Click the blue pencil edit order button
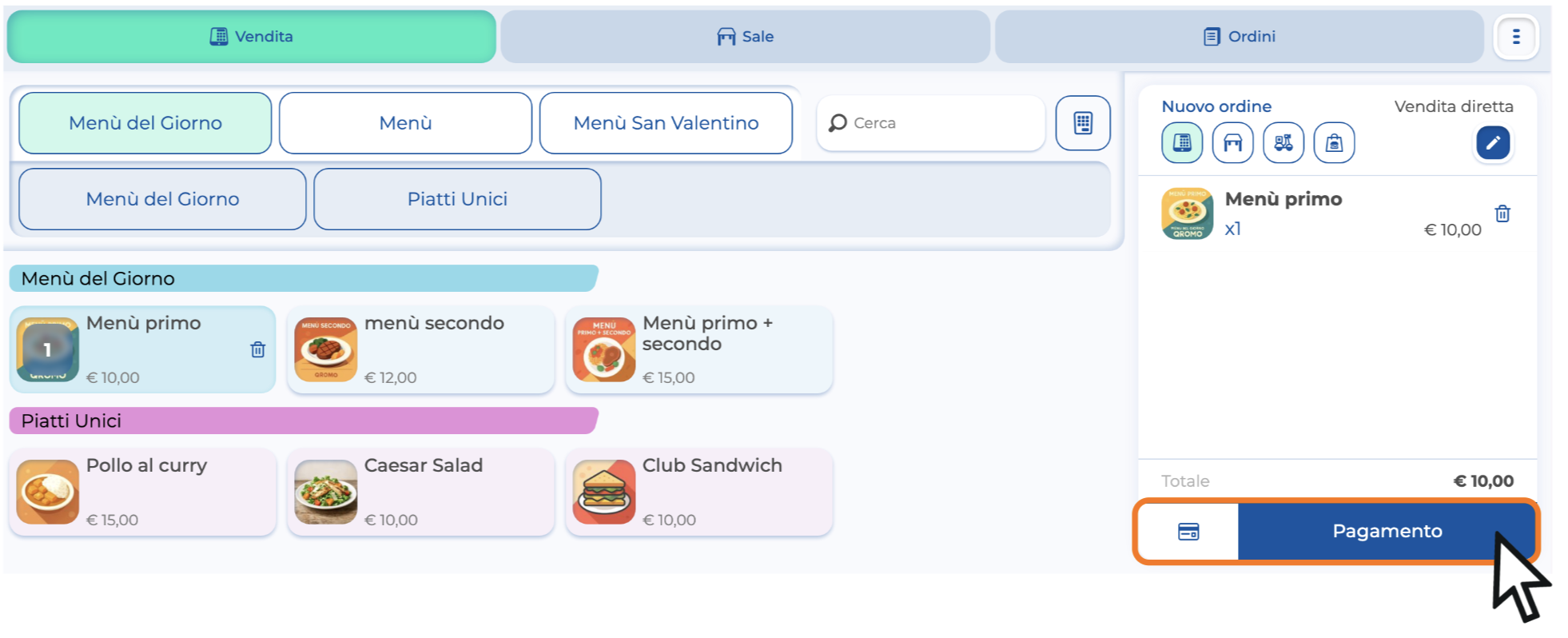Screen dimensions: 1568x638 1492,143
